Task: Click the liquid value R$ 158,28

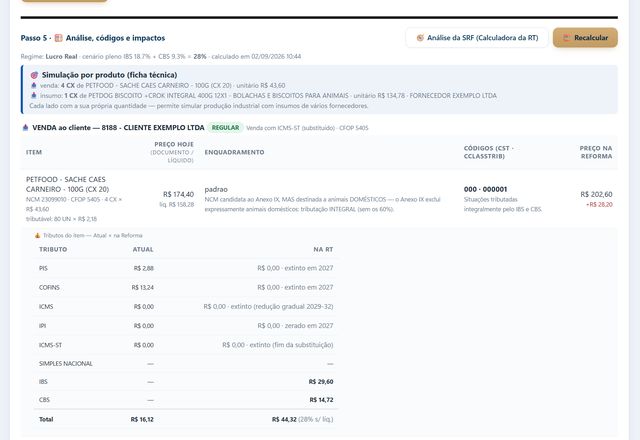Action: [x=177, y=204]
